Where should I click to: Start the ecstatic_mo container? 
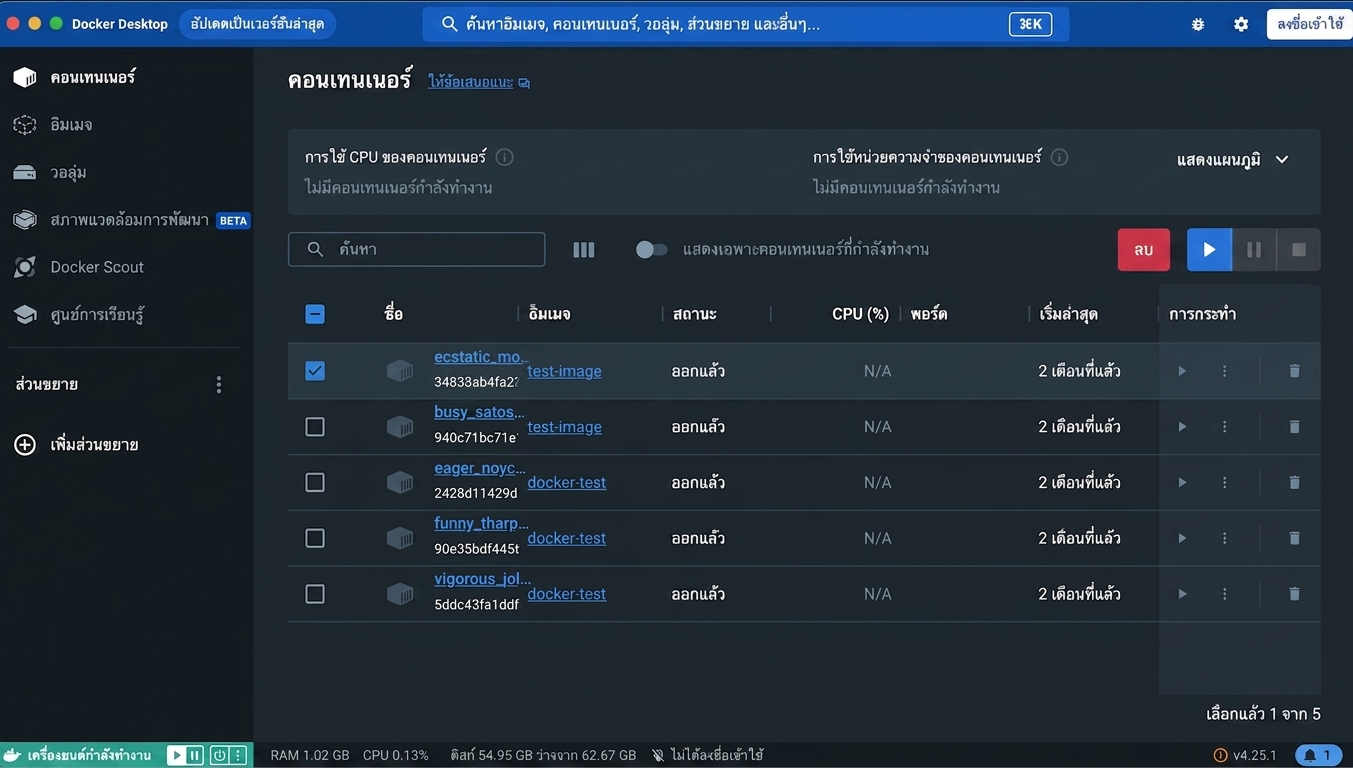[x=1182, y=371]
